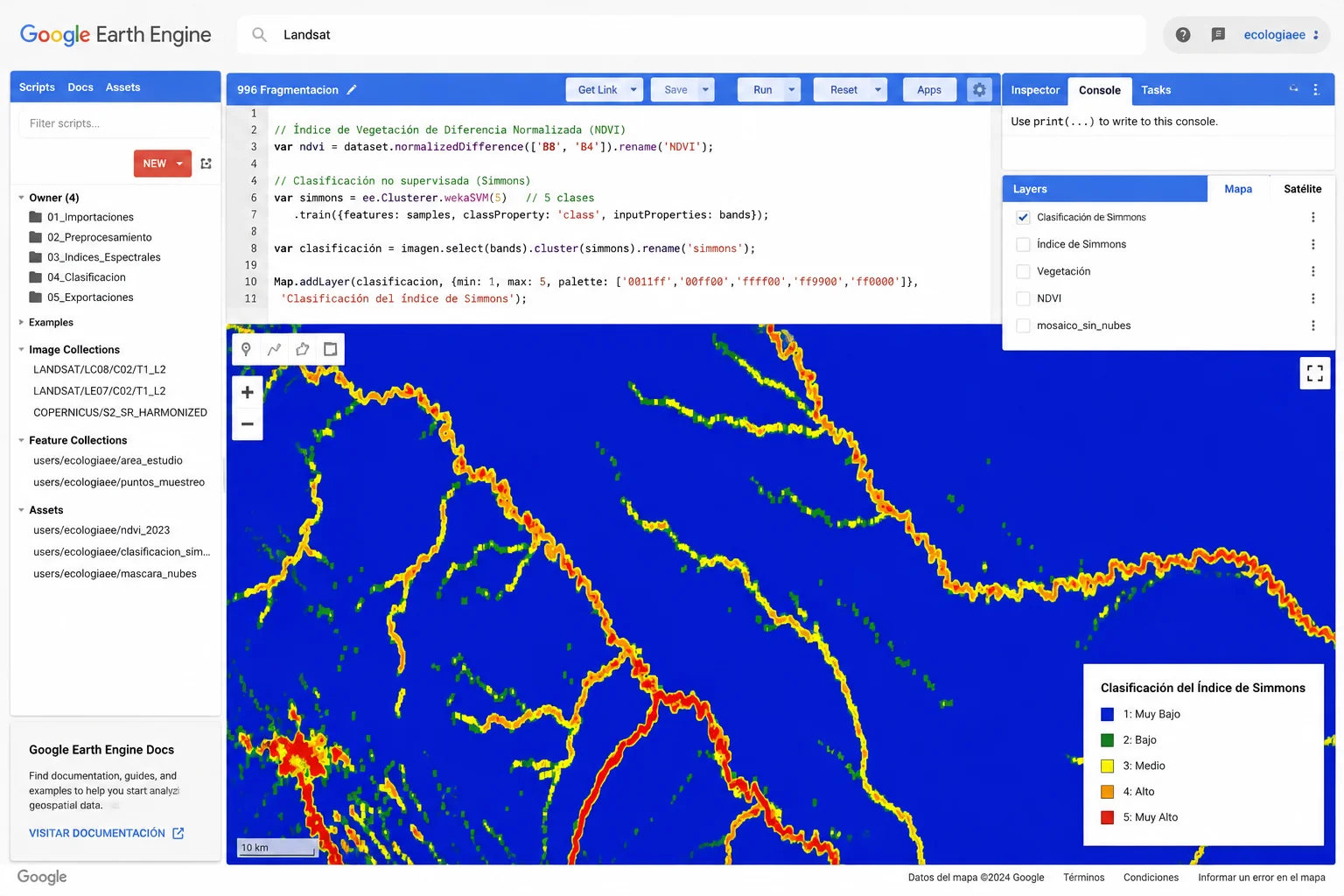Open the Run dropdown arrow
Viewport: 1344px width, 896px height.
point(792,89)
